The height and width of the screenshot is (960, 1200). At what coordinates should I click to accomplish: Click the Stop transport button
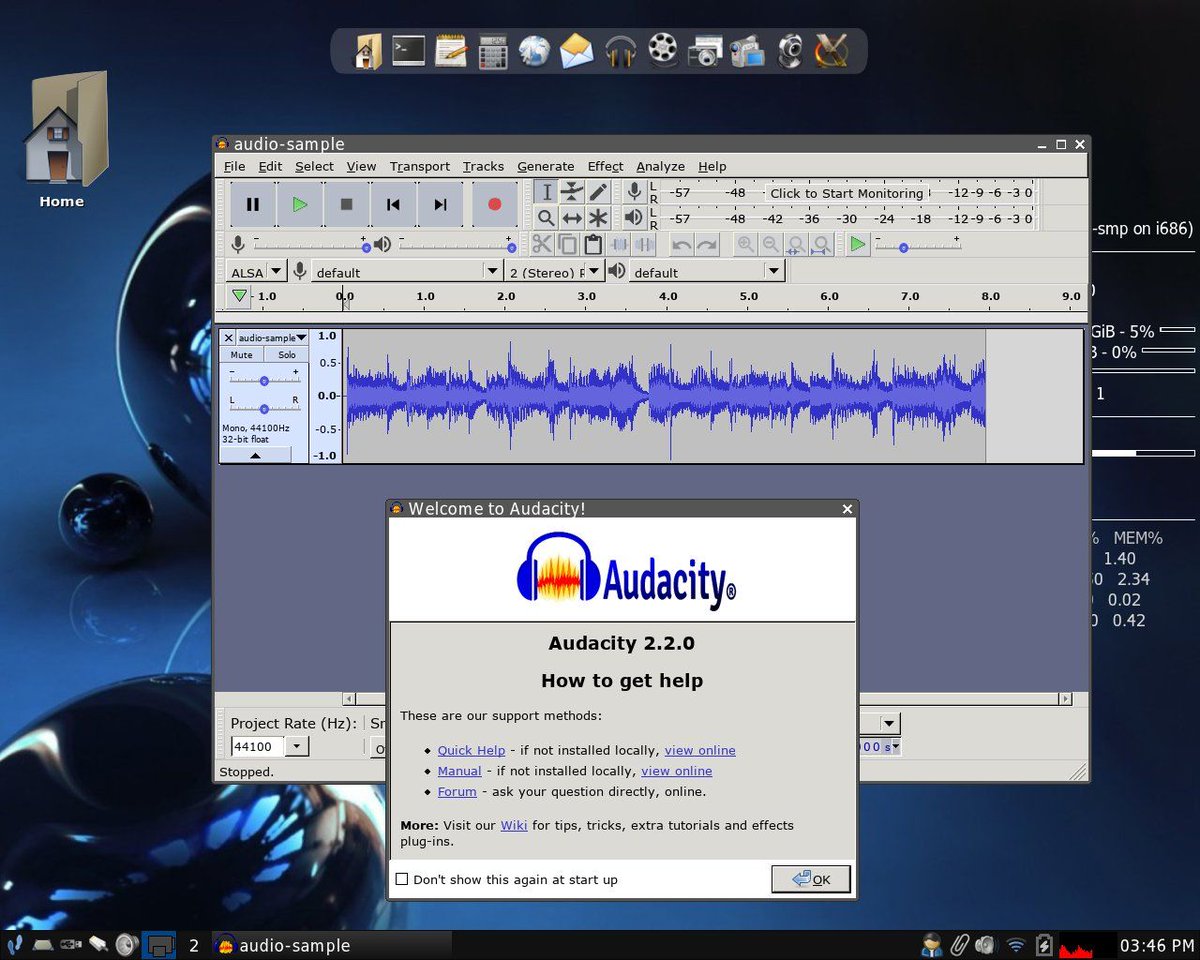pos(347,204)
